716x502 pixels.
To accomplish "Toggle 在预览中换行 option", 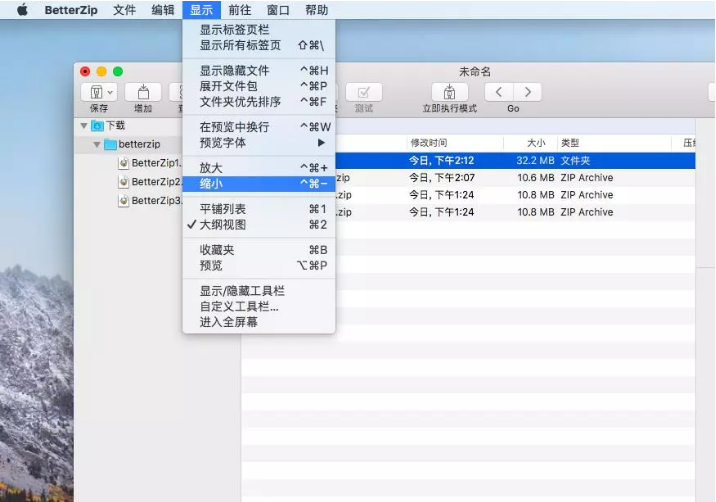I will coord(258,127).
